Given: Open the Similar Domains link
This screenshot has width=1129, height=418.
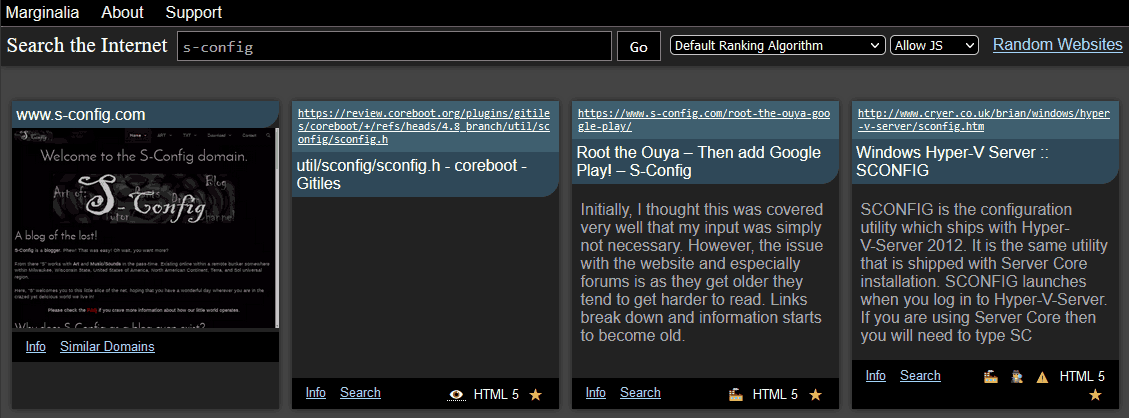Looking at the screenshot, I should pyautogui.click(x=107, y=347).
